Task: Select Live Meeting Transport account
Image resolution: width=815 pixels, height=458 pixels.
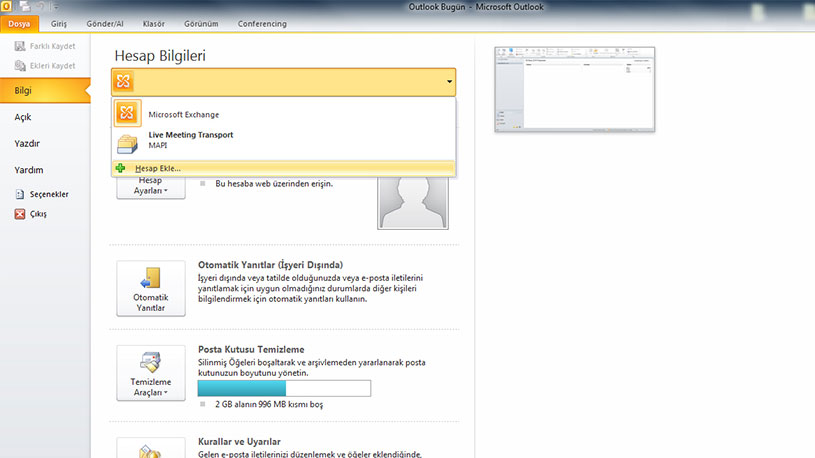Action: point(284,141)
